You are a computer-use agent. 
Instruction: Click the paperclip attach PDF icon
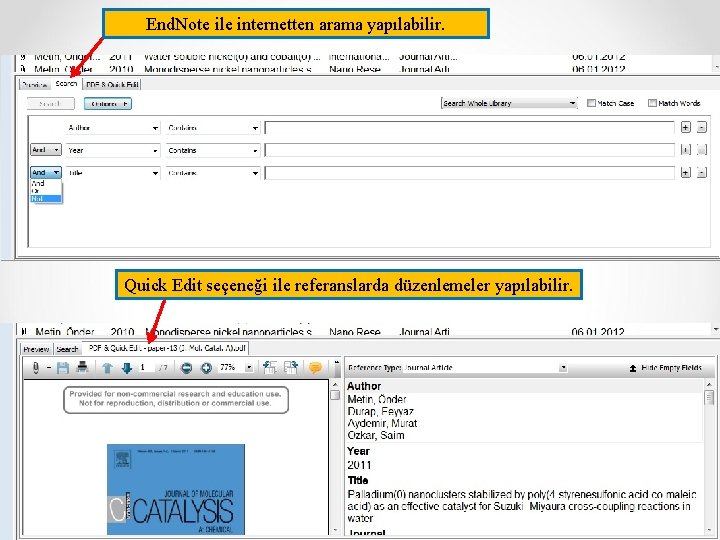pos(36,368)
